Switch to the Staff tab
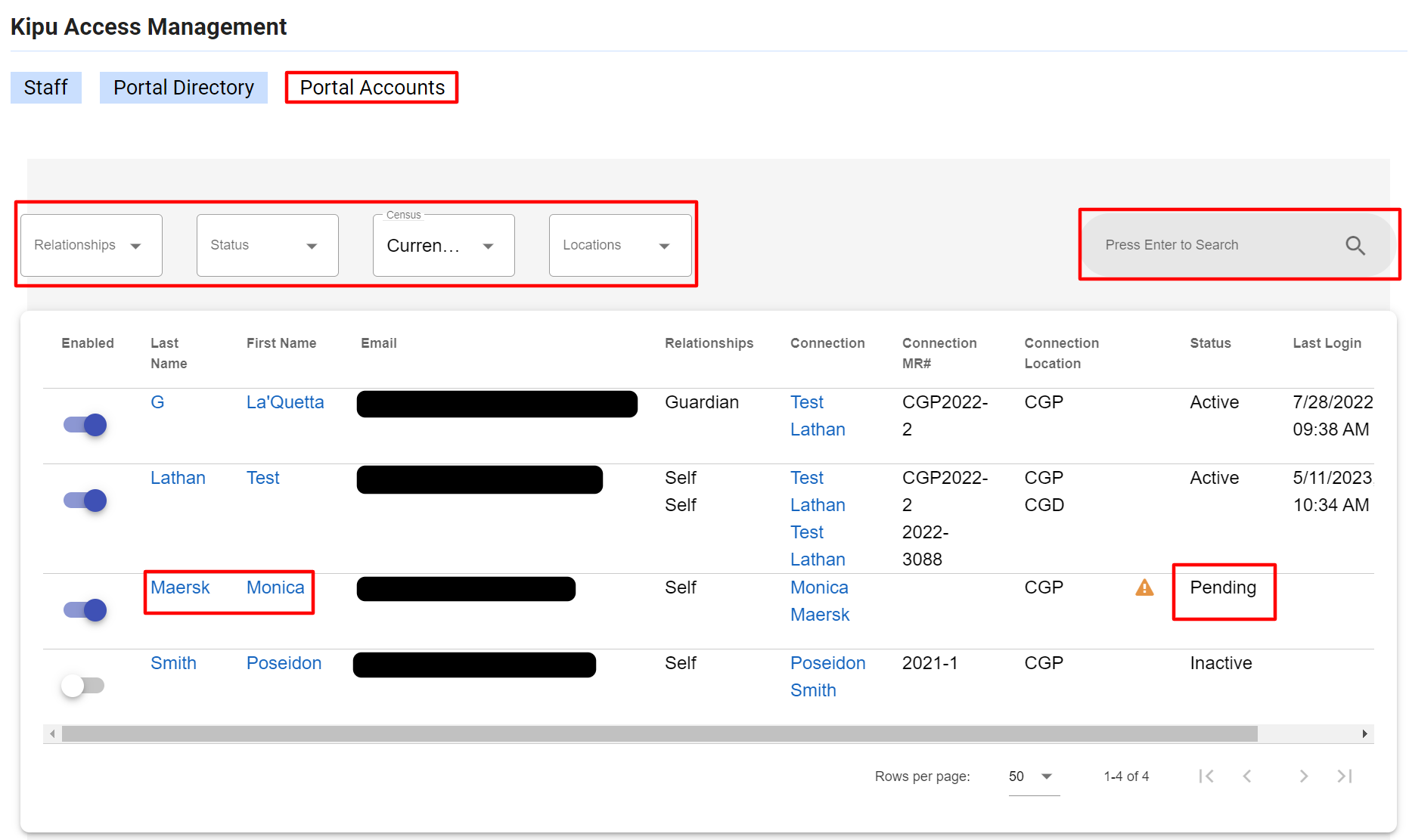Screen dimensions: 1409x840 click(x=46, y=88)
